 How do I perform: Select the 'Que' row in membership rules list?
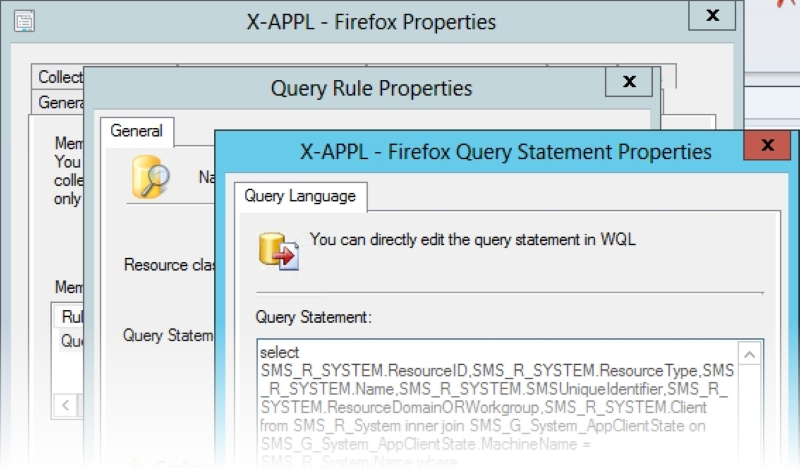tap(71, 341)
